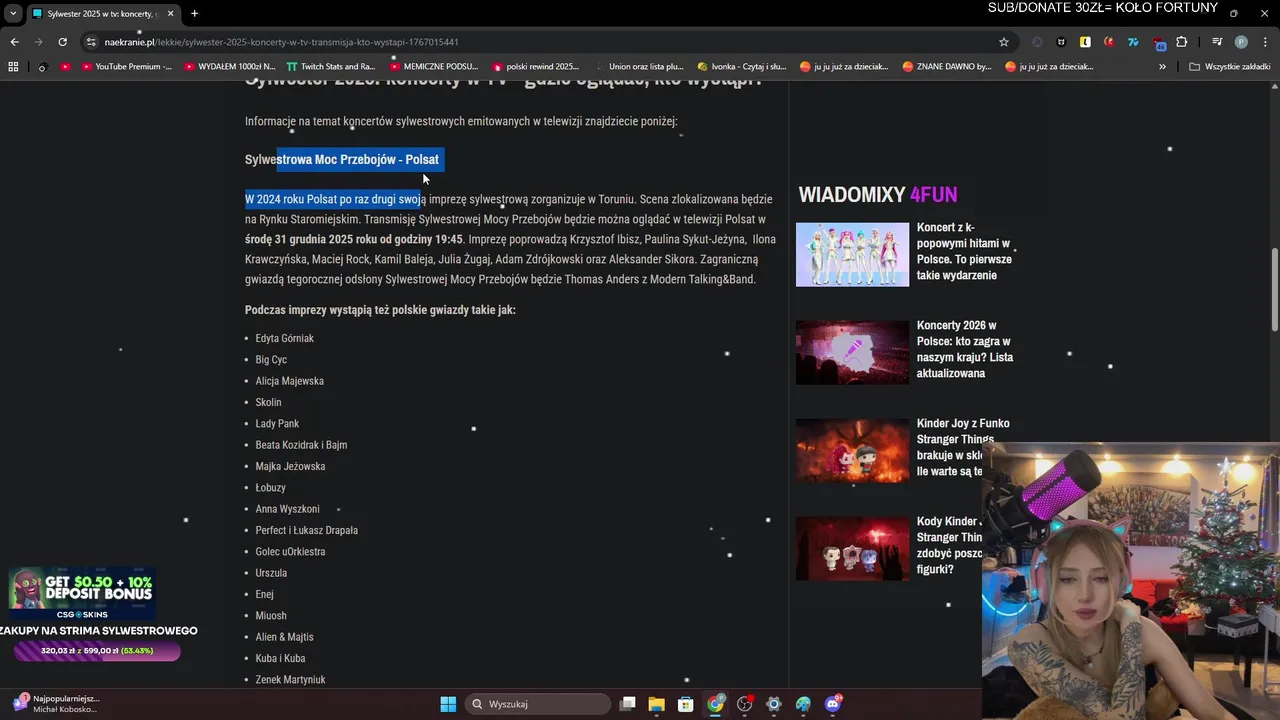Open the 'Kody Kinder' Stranger Things figurines thumbnail

pyautogui.click(x=852, y=548)
